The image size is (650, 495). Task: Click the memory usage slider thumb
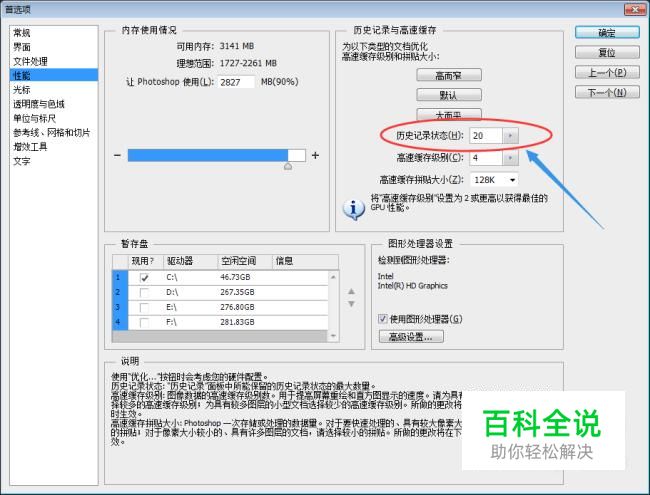(288, 166)
